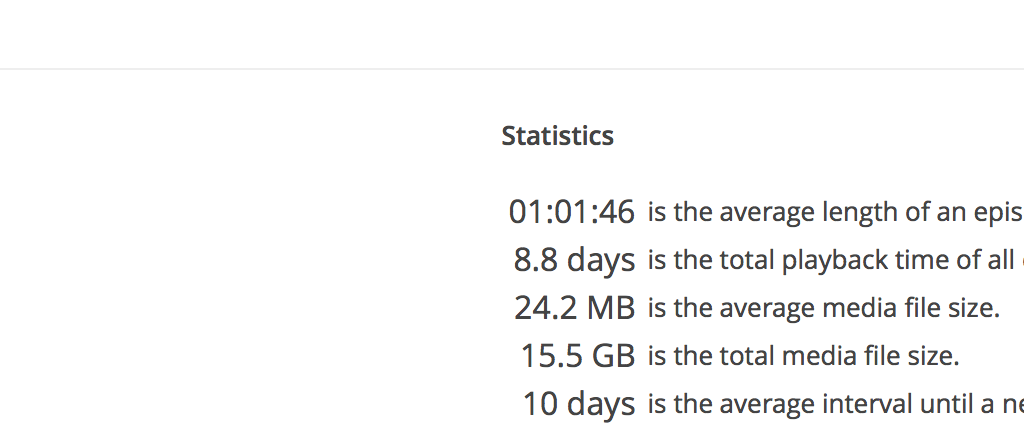Click the 8.8 days playback value

click(574, 260)
